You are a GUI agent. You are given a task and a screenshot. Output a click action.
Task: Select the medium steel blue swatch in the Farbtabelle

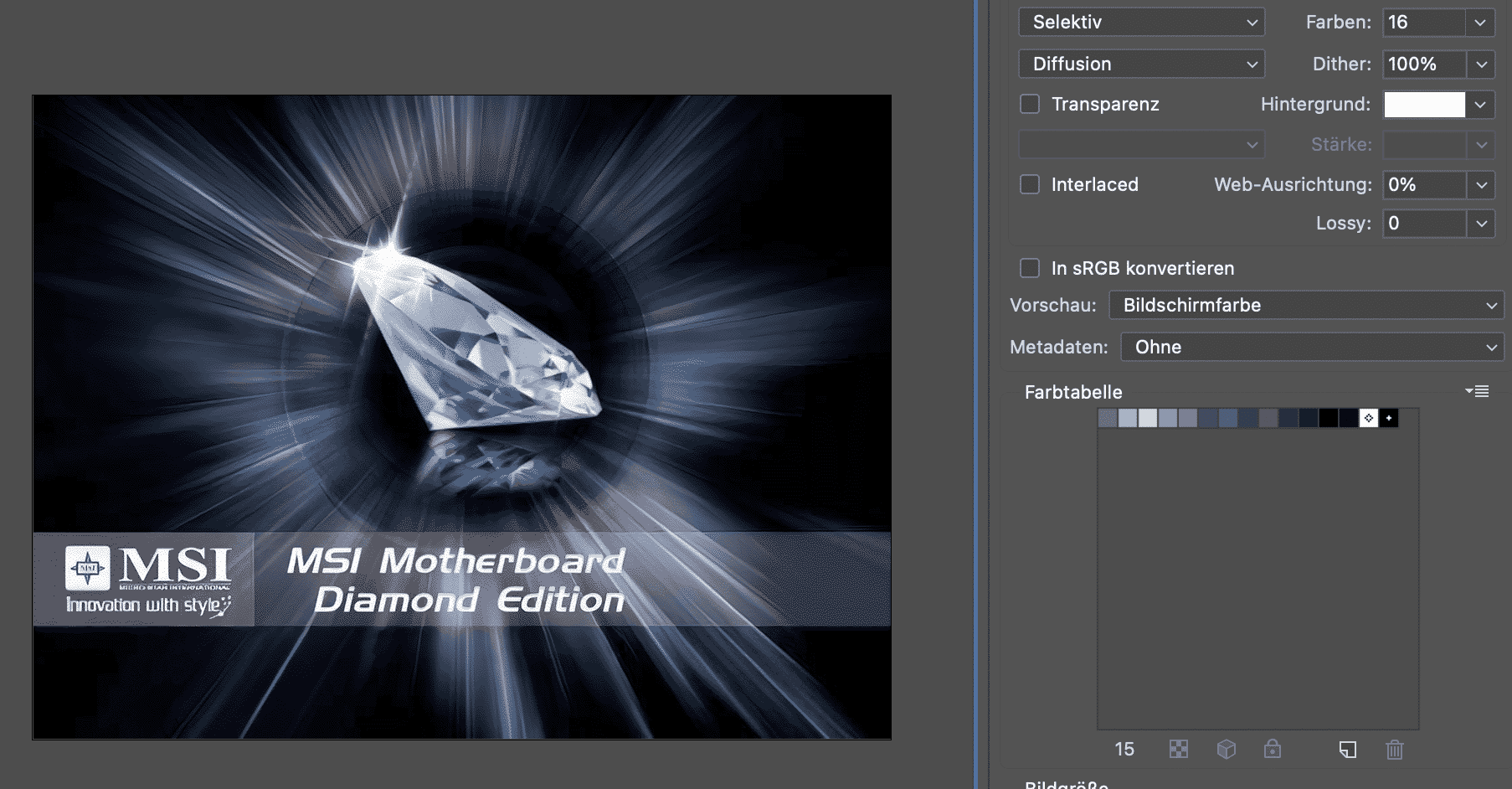tap(1228, 418)
